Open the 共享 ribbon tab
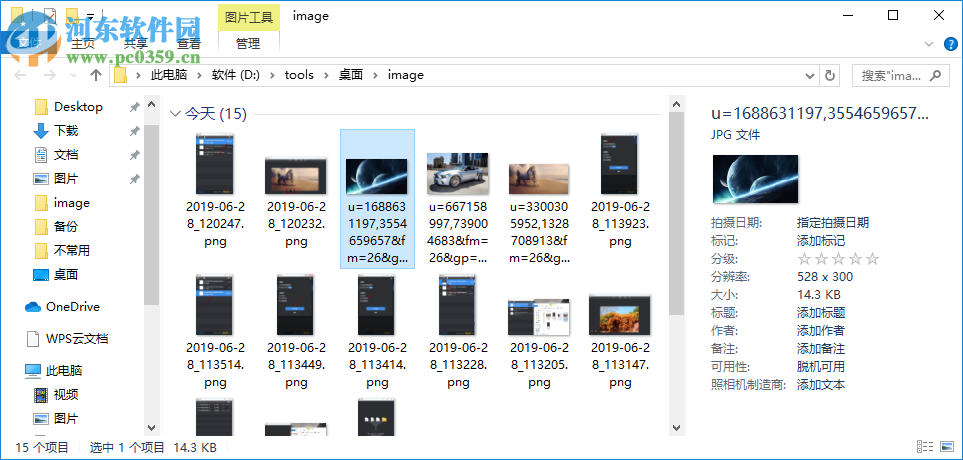 (136, 44)
